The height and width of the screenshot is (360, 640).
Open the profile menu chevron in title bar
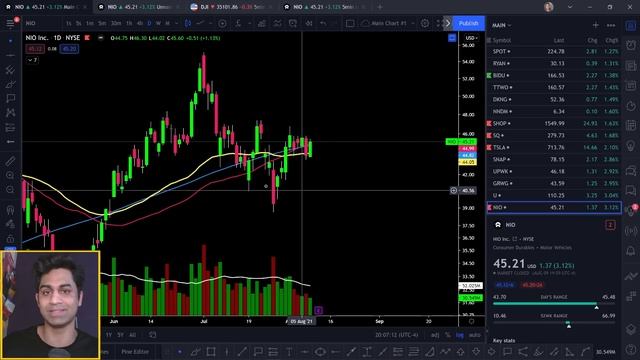point(570,7)
